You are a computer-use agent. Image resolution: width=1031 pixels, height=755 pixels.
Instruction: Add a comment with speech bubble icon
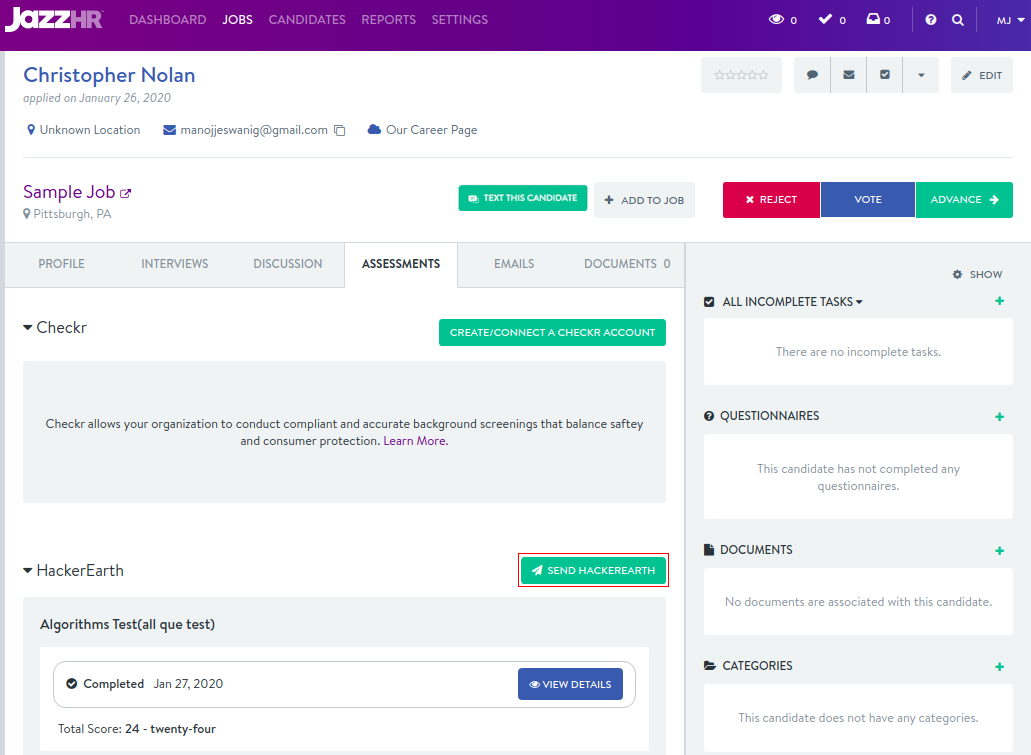point(812,75)
